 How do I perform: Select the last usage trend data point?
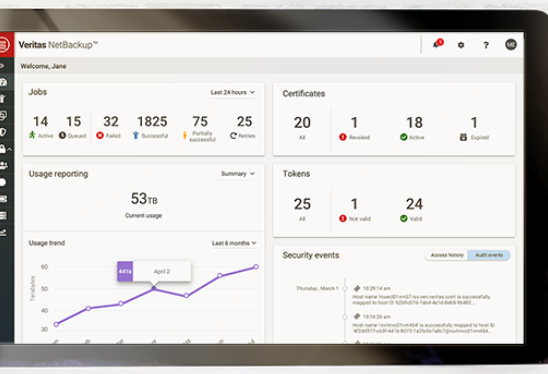click(256, 267)
